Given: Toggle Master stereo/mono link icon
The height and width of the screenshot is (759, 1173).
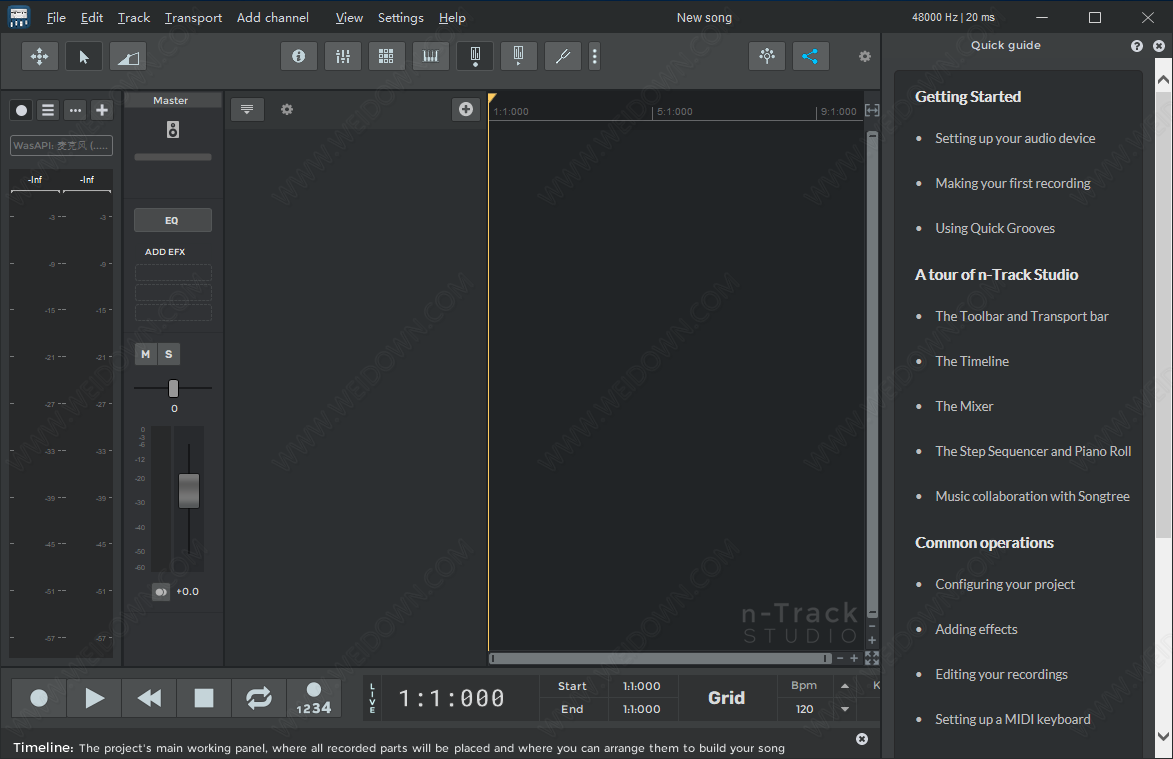Looking at the screenshot, I should click(161, 591).
